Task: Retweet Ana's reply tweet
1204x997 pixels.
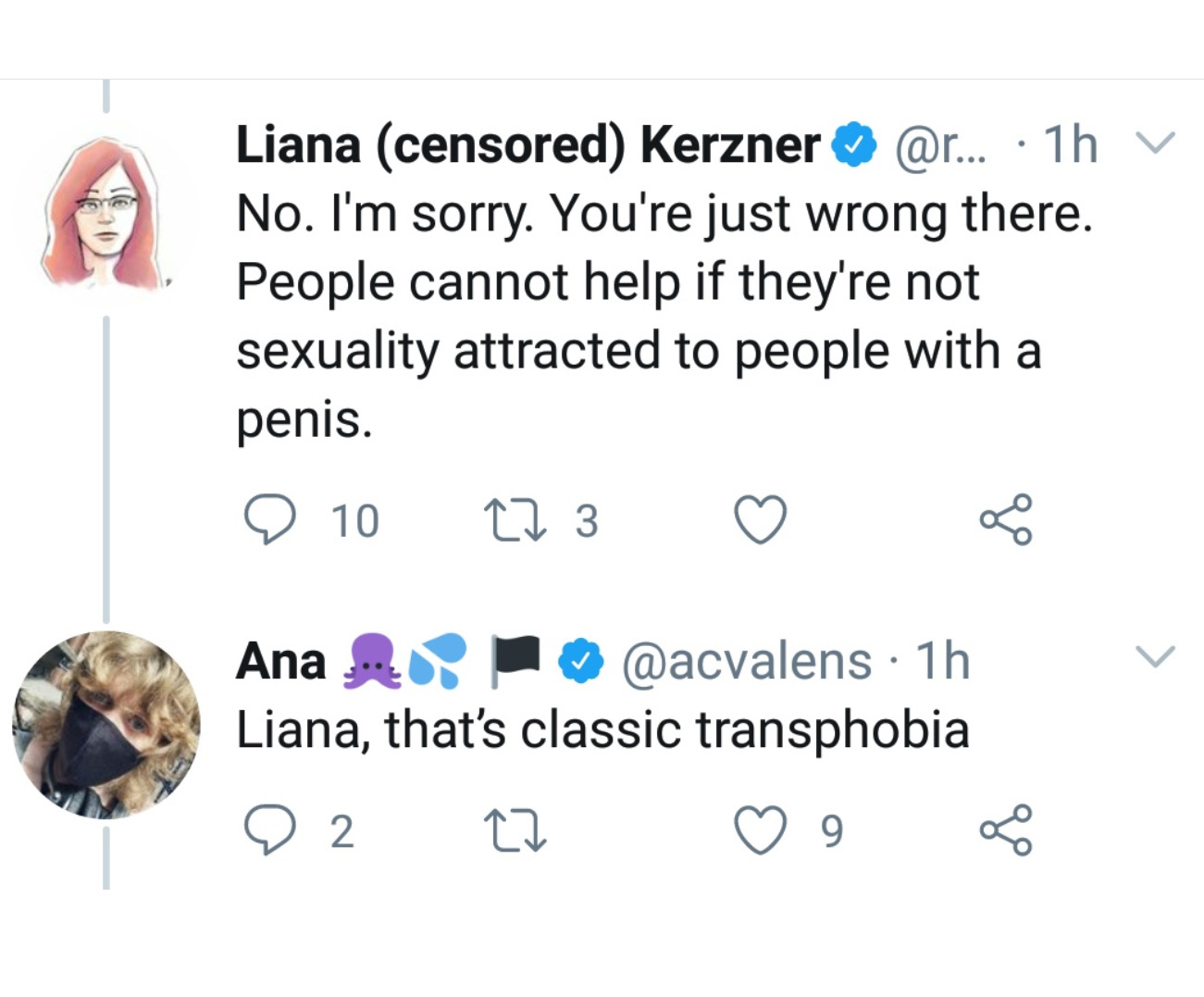Action: 516,829
